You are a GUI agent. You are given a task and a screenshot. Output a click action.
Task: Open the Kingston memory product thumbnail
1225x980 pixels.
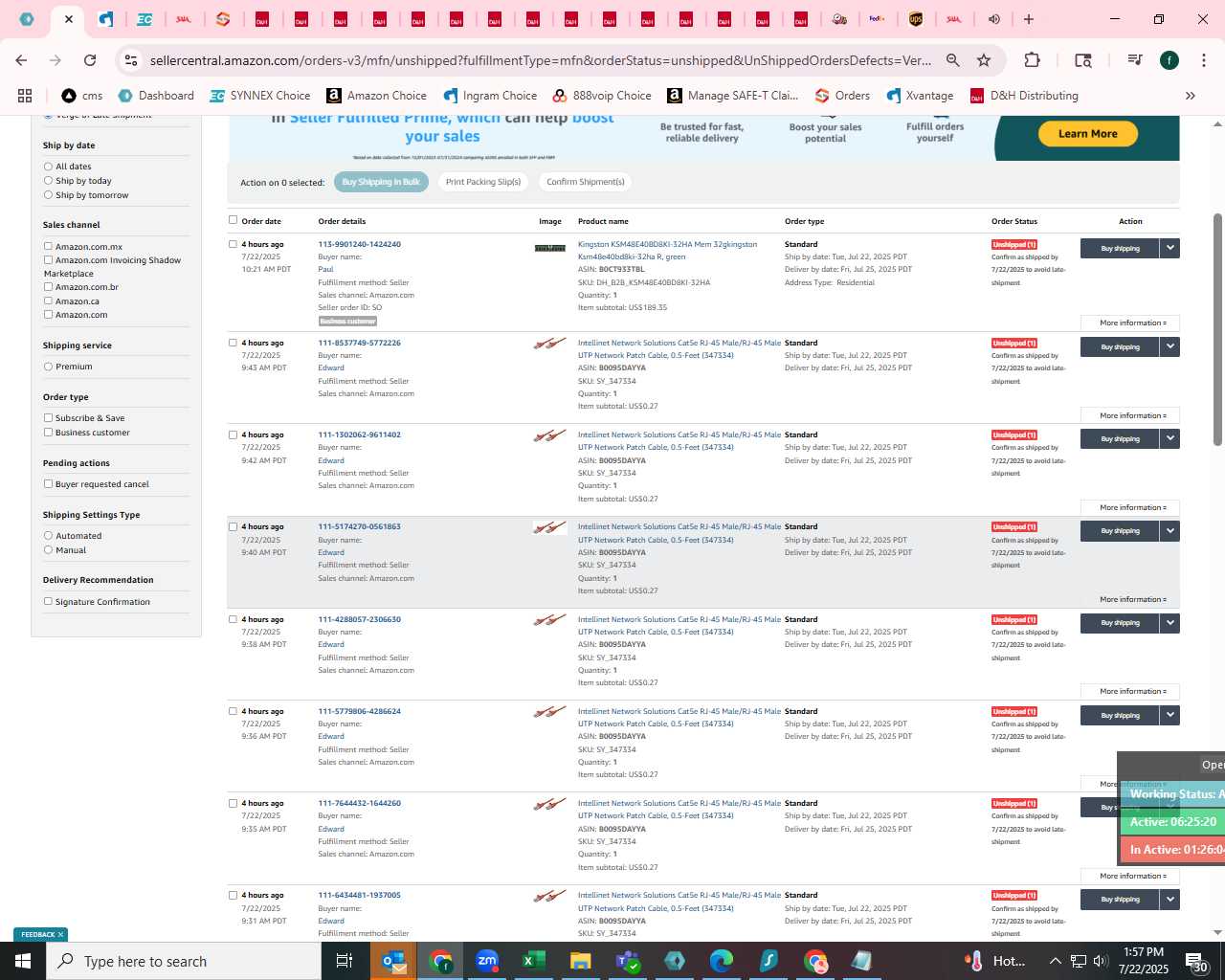(549, 248)
